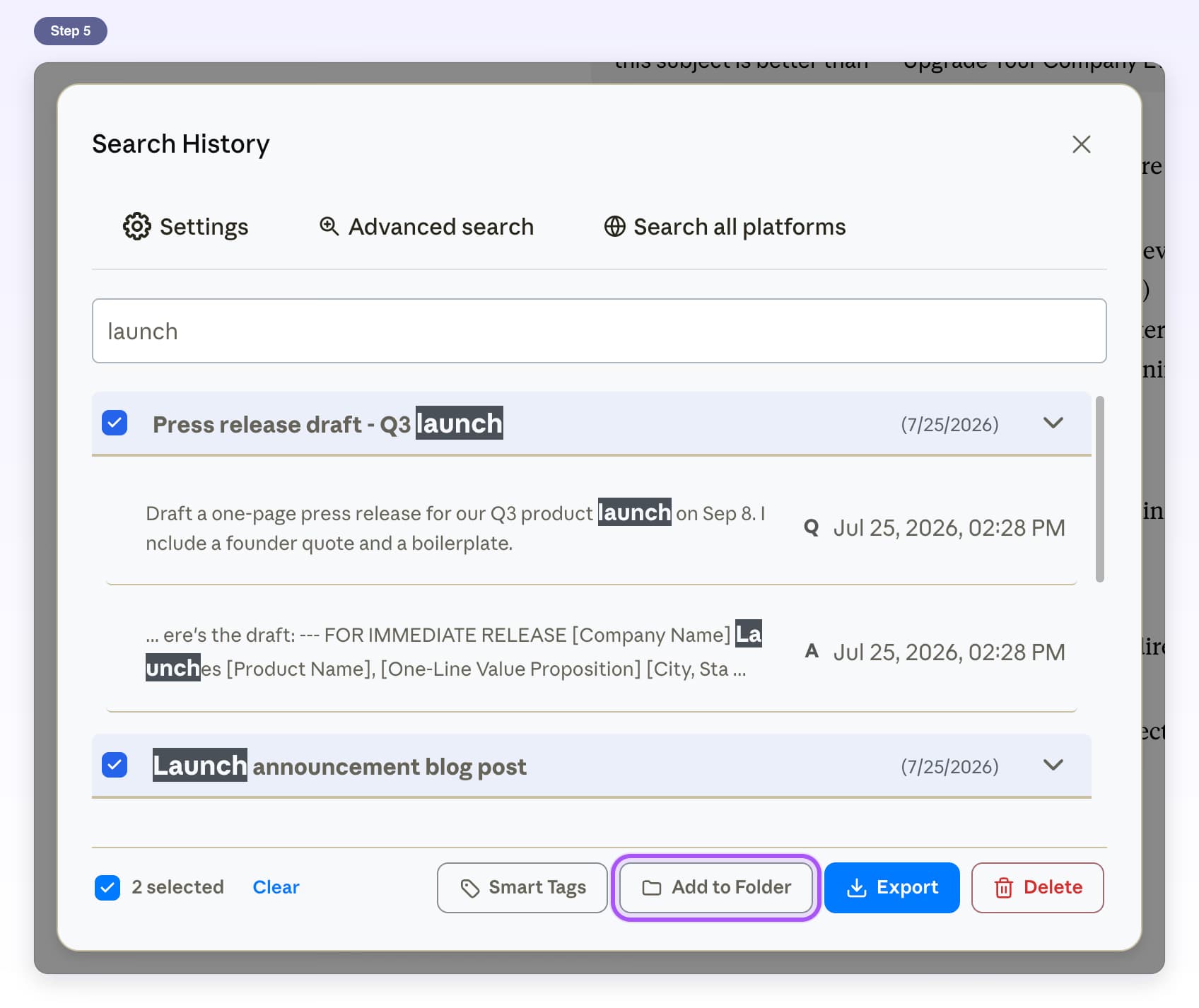Add selected chats to a folder
This screenshot has height=1008, width=1199.
click(716, 888)
